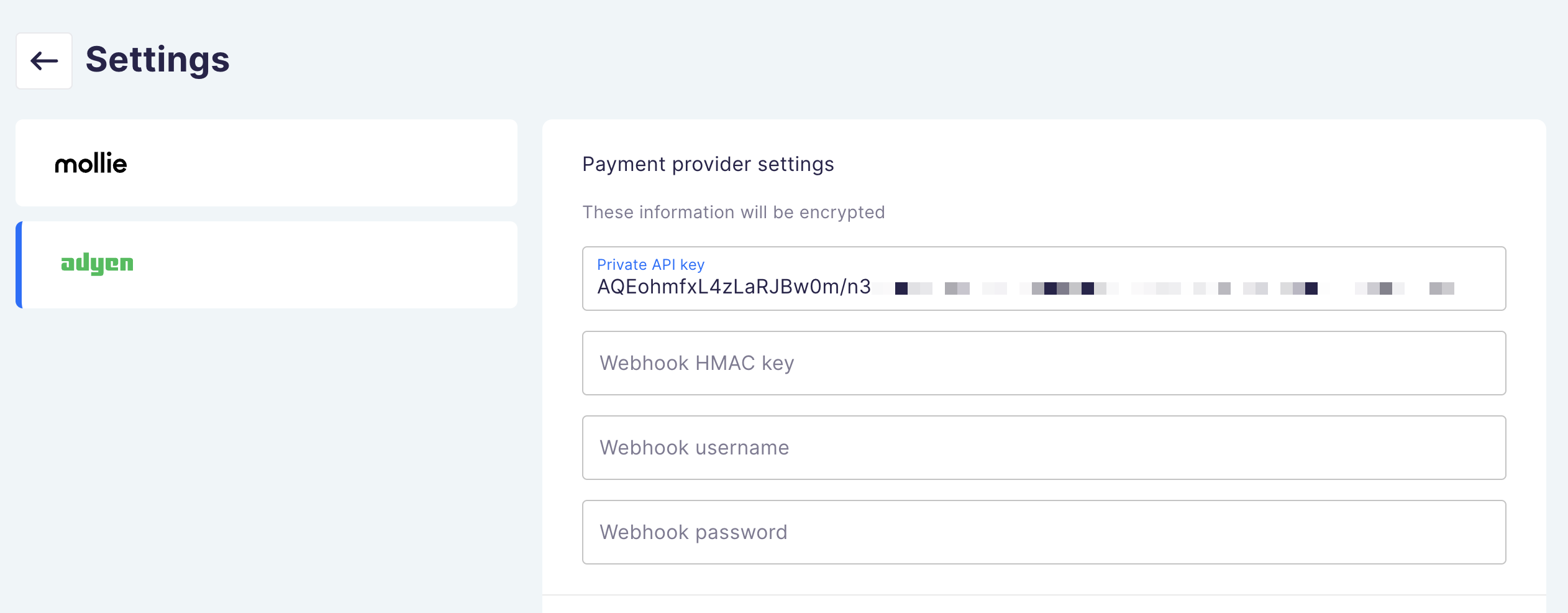Click the Webhook HMAC key input
1568x613 pixels.
pyautogui.click(x=1044, y=363)
